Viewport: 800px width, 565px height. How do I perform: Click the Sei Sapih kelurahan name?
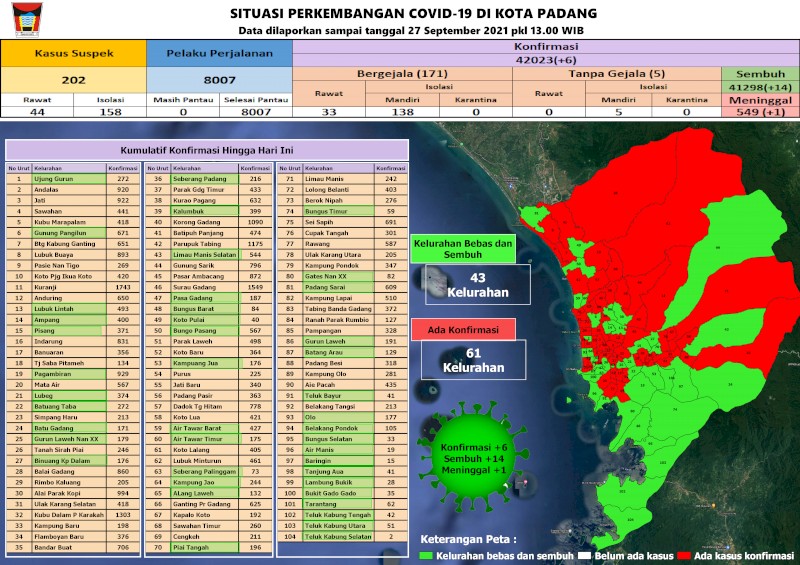pyautogui.click(x=319, y=223)
